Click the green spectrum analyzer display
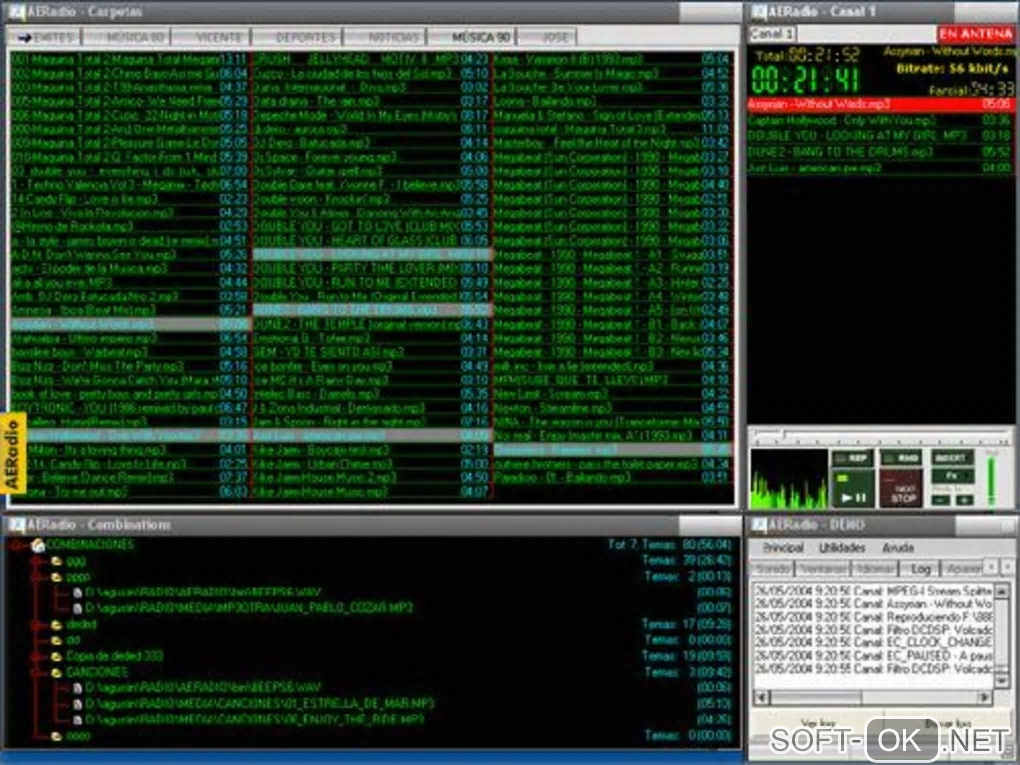This screenshot has height=765, width=1020. click(x=788, y=479)
